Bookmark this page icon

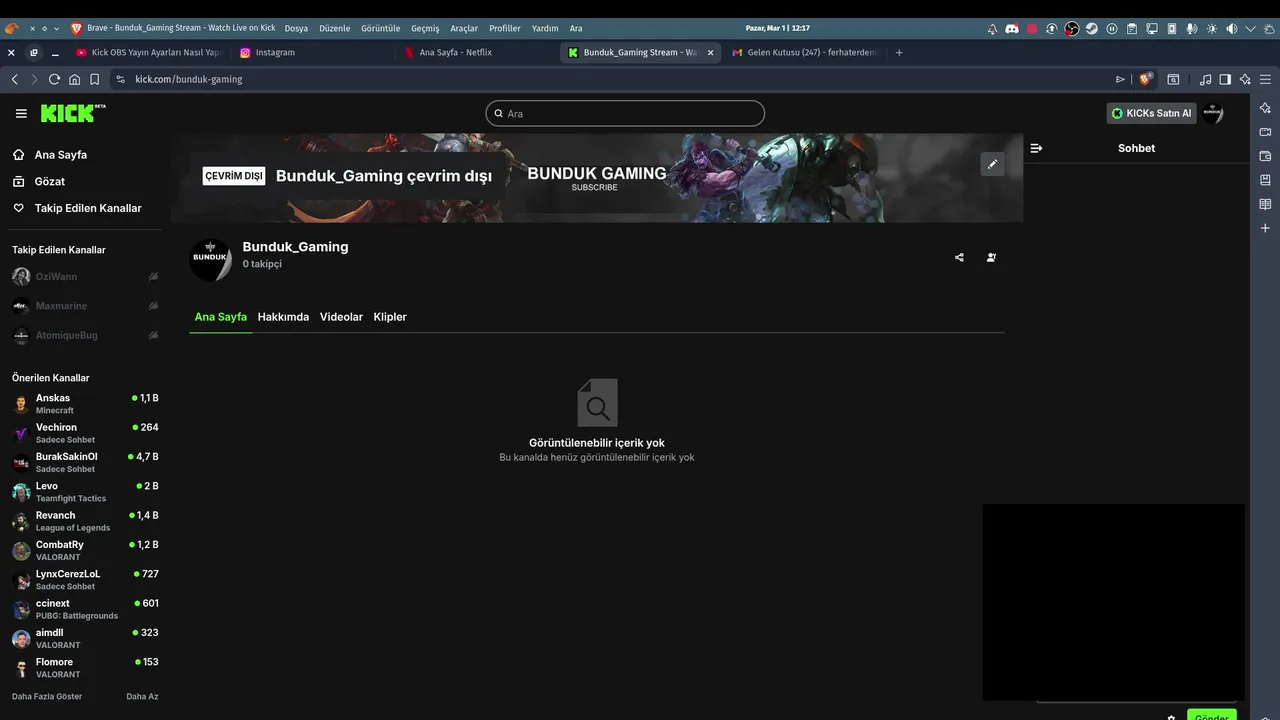[94, 79]
